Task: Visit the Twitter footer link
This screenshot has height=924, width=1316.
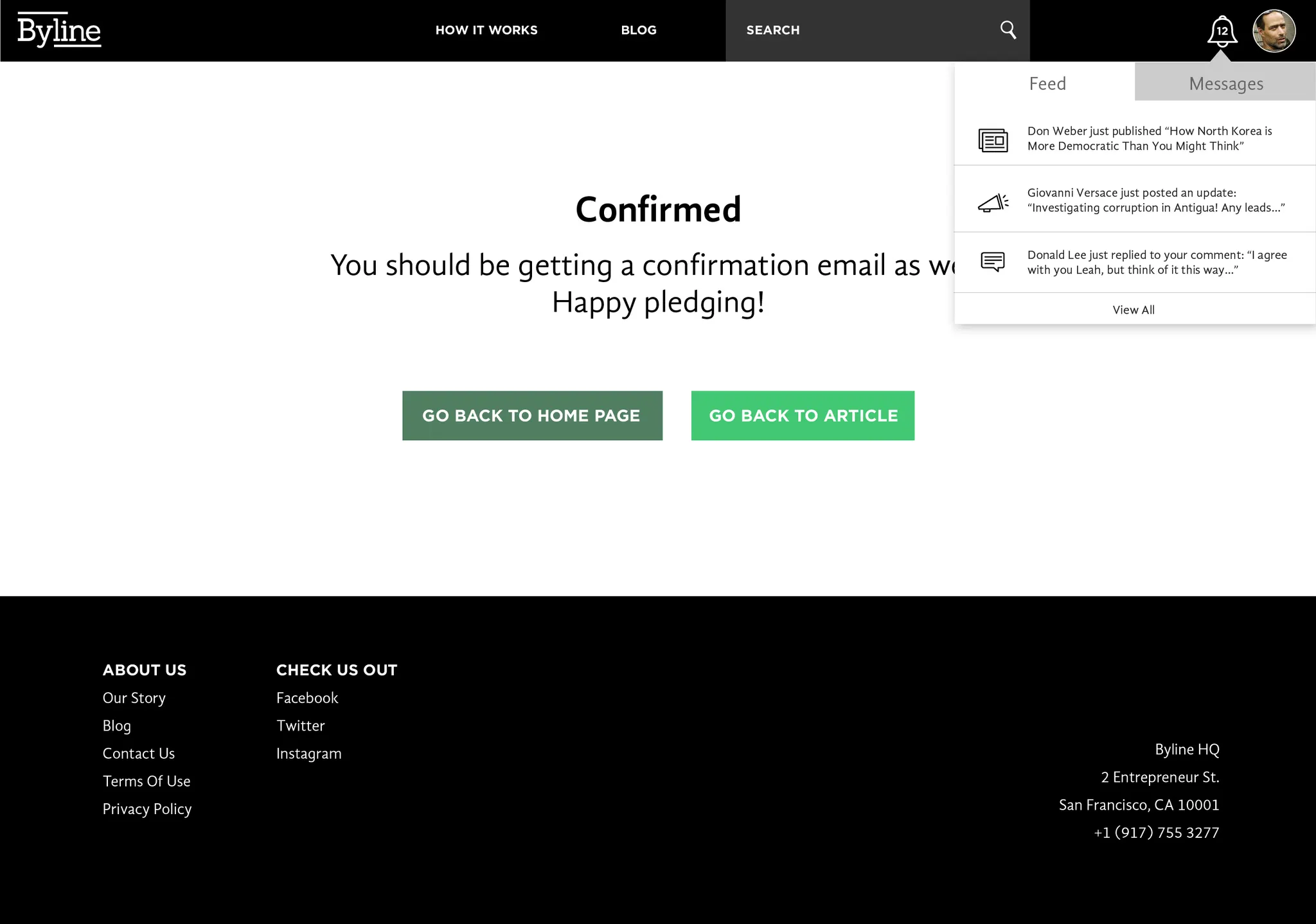Action: [300, 725]
